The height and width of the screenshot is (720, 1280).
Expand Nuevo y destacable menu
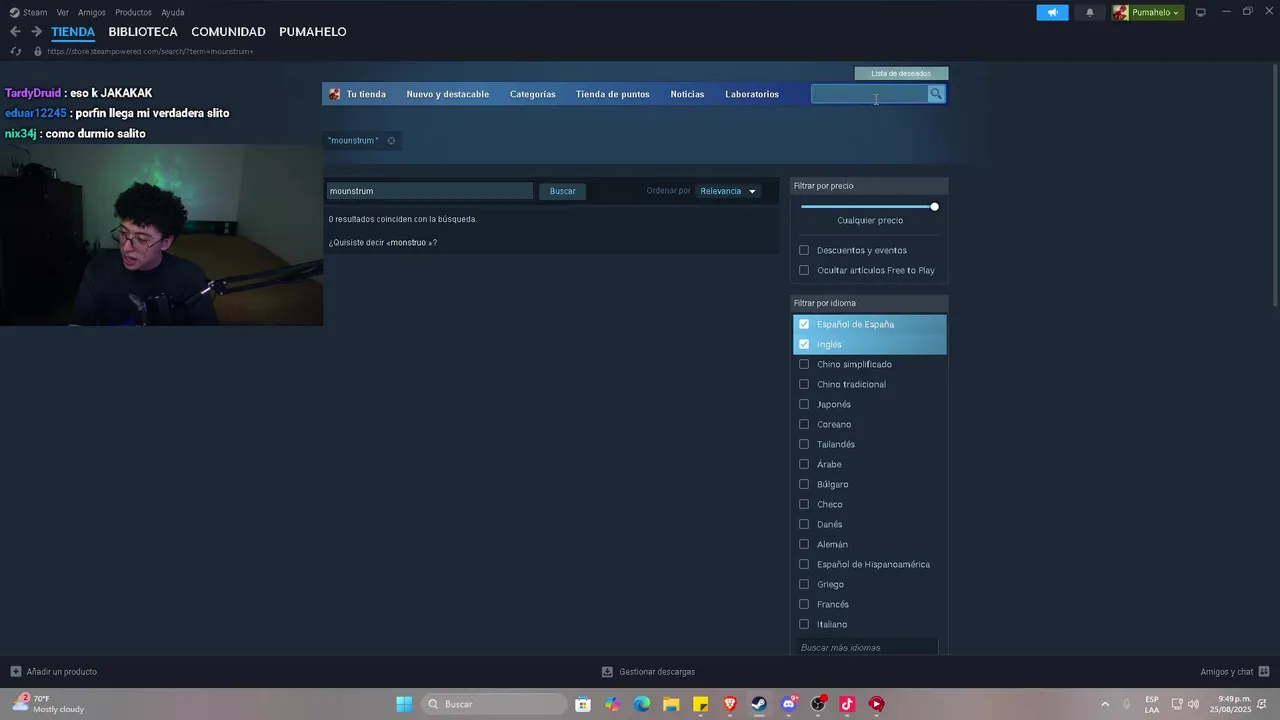coord(447,94)
